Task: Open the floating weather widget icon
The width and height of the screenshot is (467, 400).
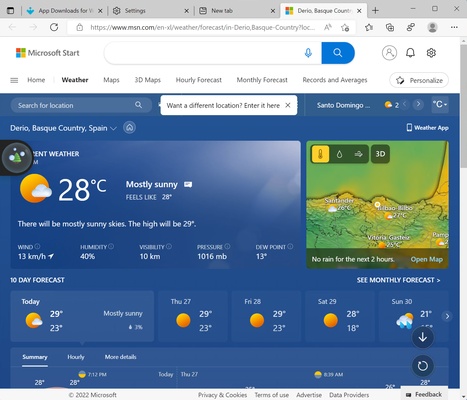Action: [x=17, y=158]
